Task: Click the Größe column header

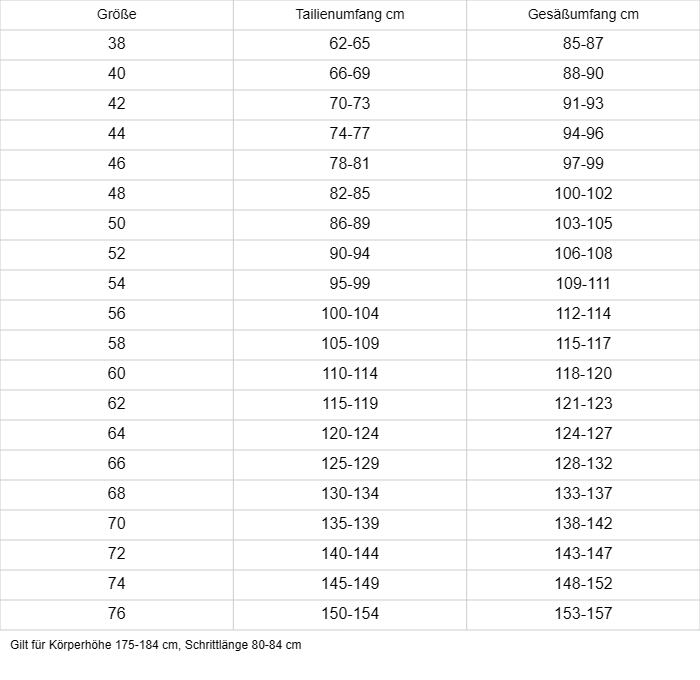Action: [117, 15]
